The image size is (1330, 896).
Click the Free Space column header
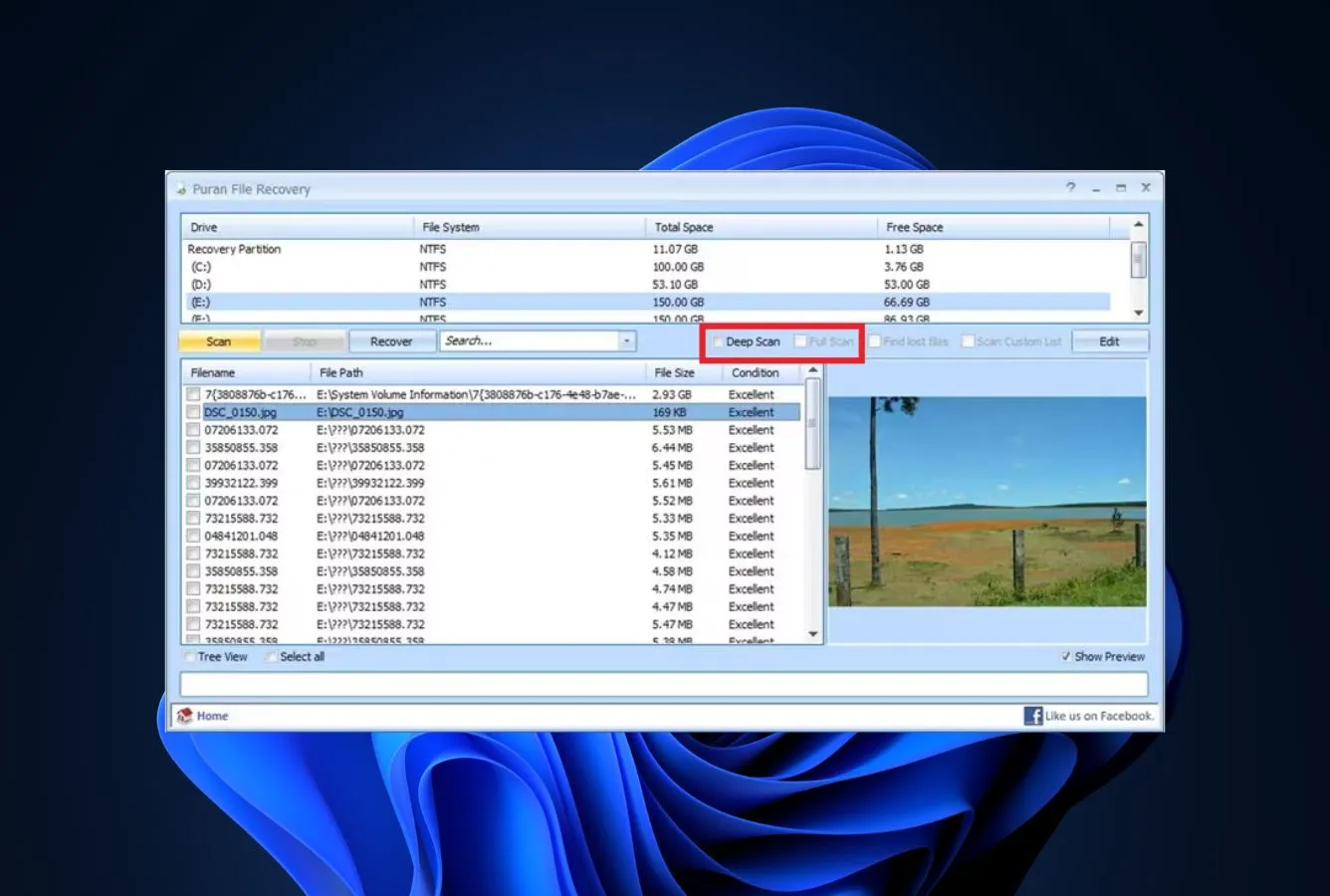[994, 227]
